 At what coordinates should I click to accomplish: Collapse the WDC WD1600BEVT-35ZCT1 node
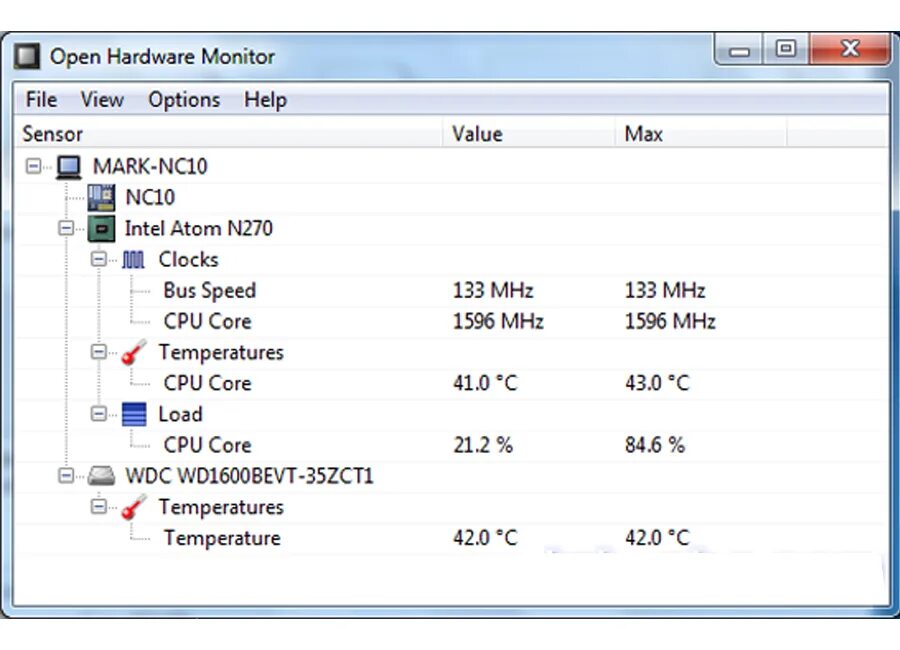66,476
